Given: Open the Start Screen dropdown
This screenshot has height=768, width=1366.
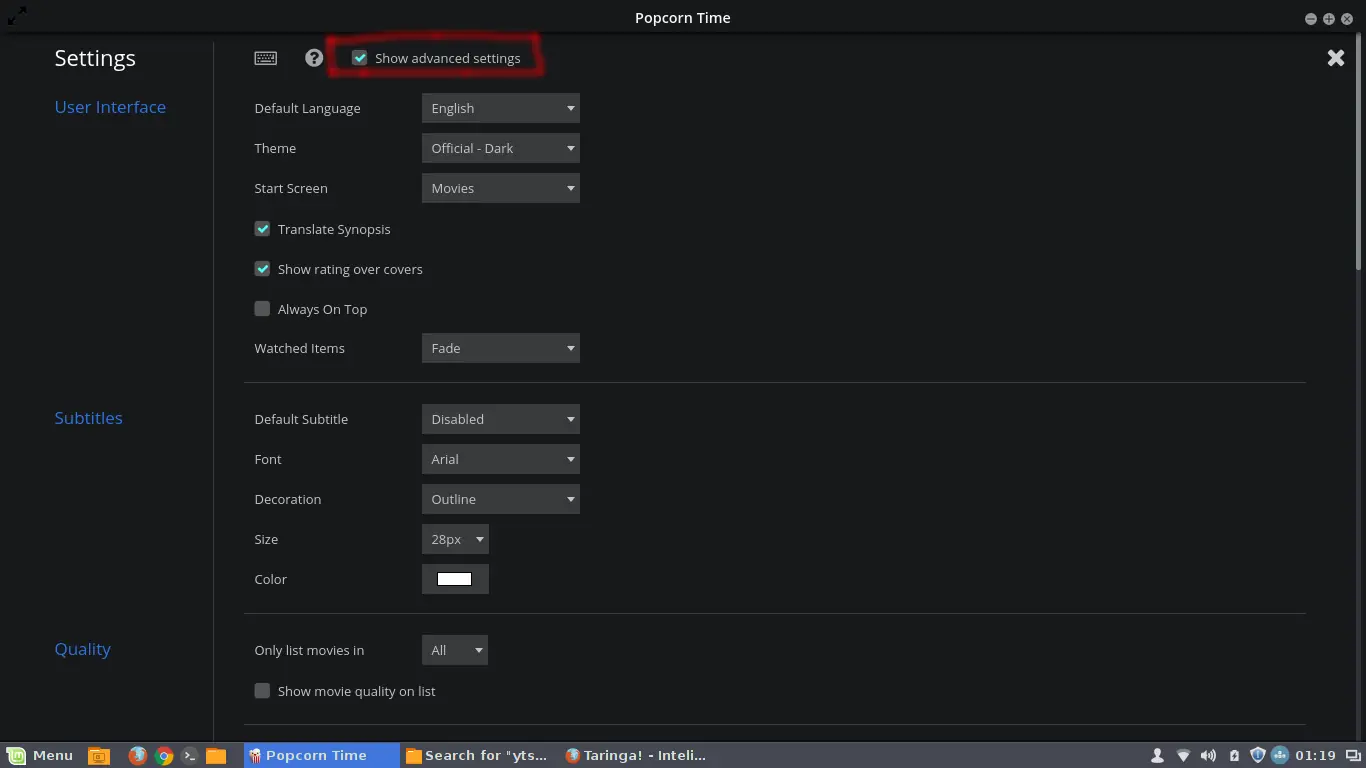Looking at the screenshot, I should pyautogui.click(x=500, y=188).
